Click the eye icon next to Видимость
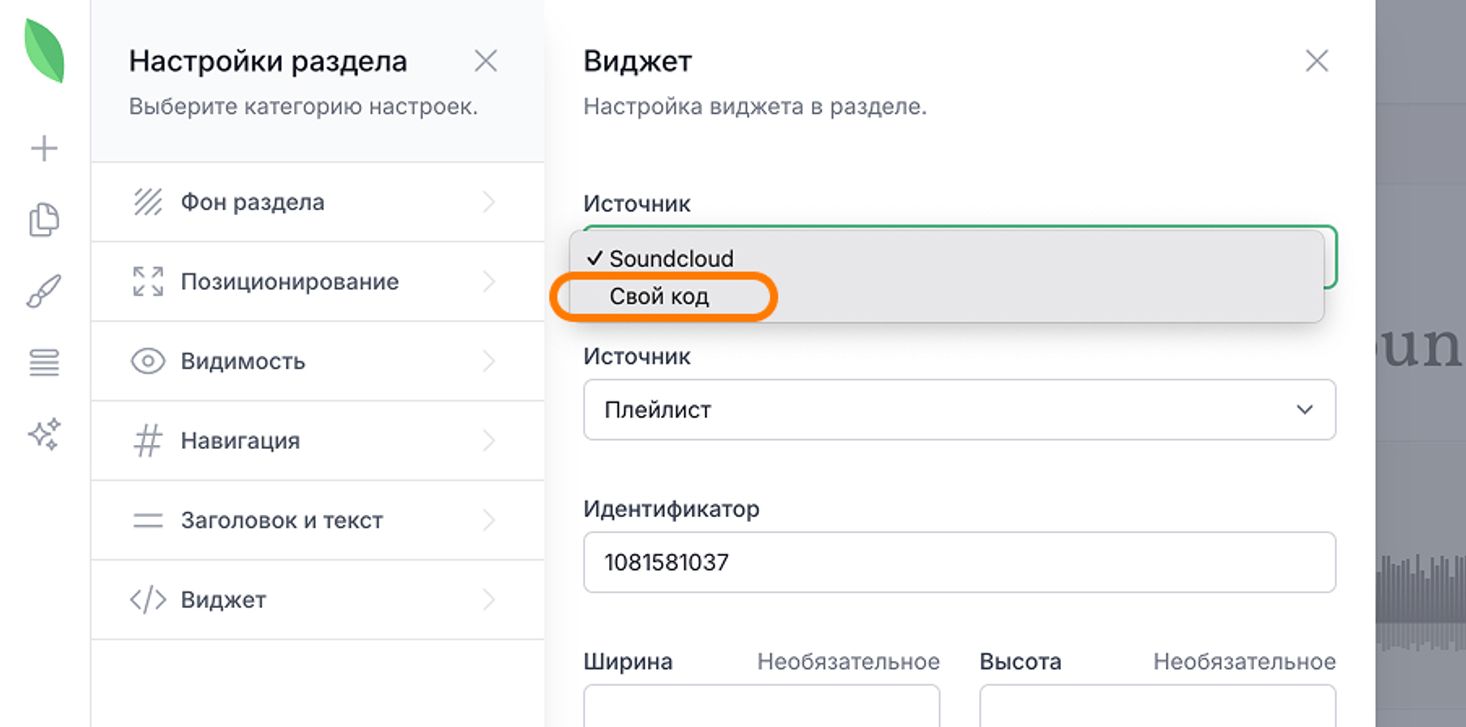1466x727 pixels. coord(148,361)
